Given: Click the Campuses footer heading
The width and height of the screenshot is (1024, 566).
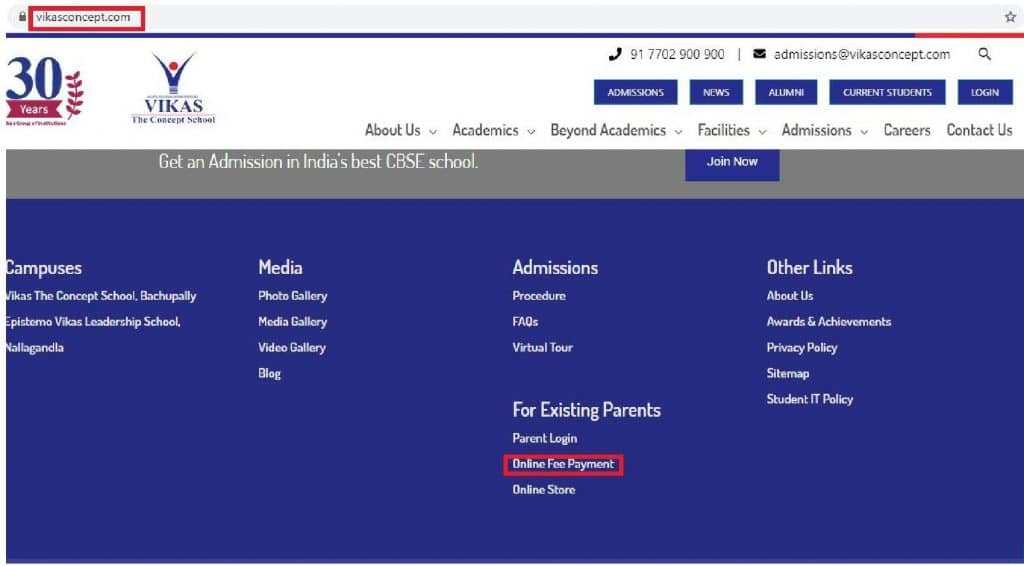Looking at the screenshot, I should click(43, 268).
